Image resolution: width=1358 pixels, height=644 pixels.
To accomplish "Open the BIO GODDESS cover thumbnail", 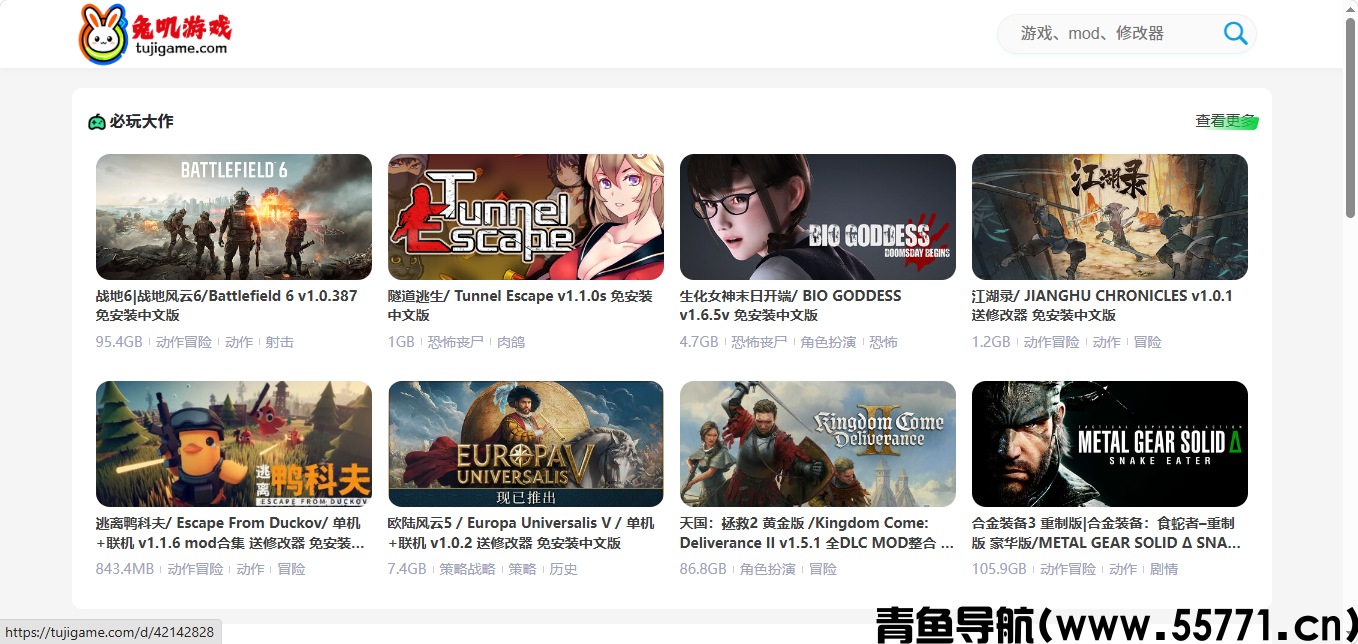I will pos(818,217).
